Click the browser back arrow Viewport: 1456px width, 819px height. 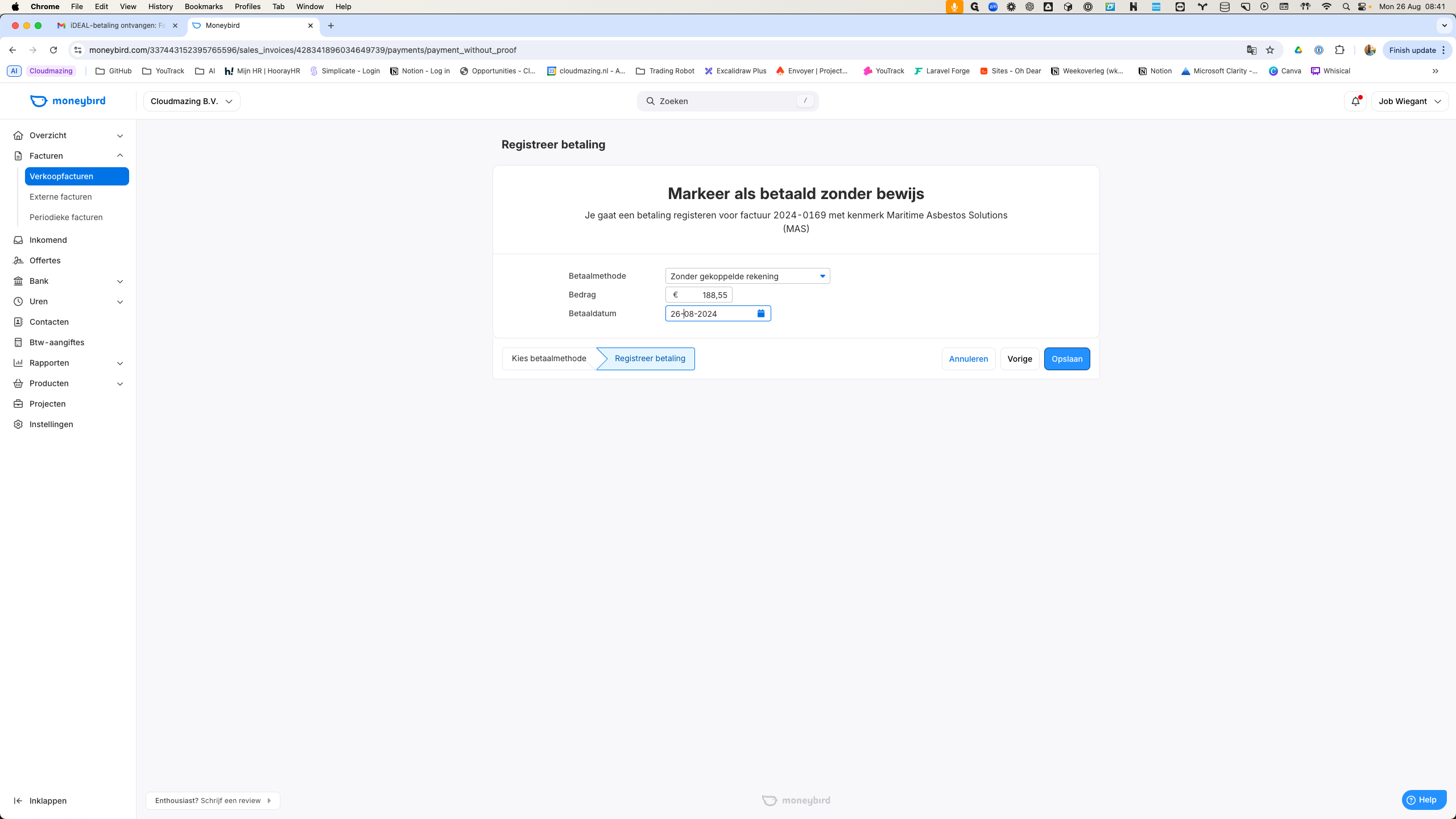tap(13, 50)
